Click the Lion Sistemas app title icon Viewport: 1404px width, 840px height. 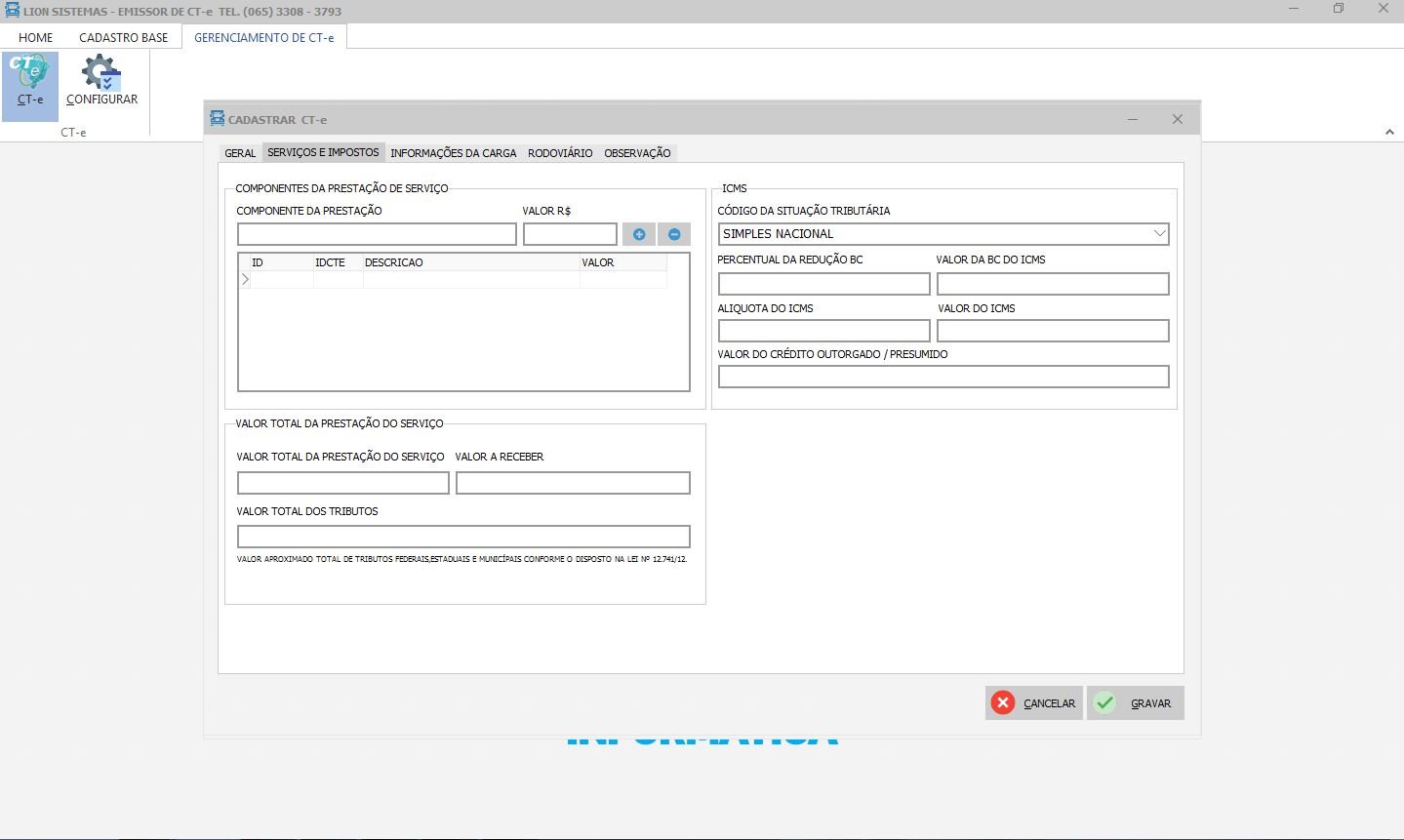coord(12,11)
